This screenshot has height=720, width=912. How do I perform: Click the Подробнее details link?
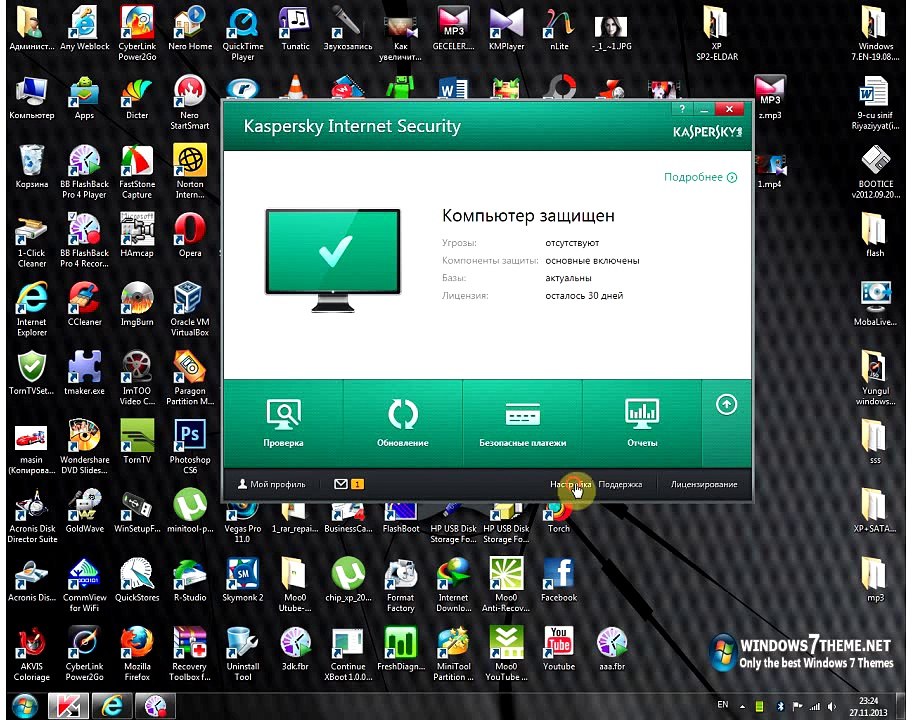click(700, 177)
